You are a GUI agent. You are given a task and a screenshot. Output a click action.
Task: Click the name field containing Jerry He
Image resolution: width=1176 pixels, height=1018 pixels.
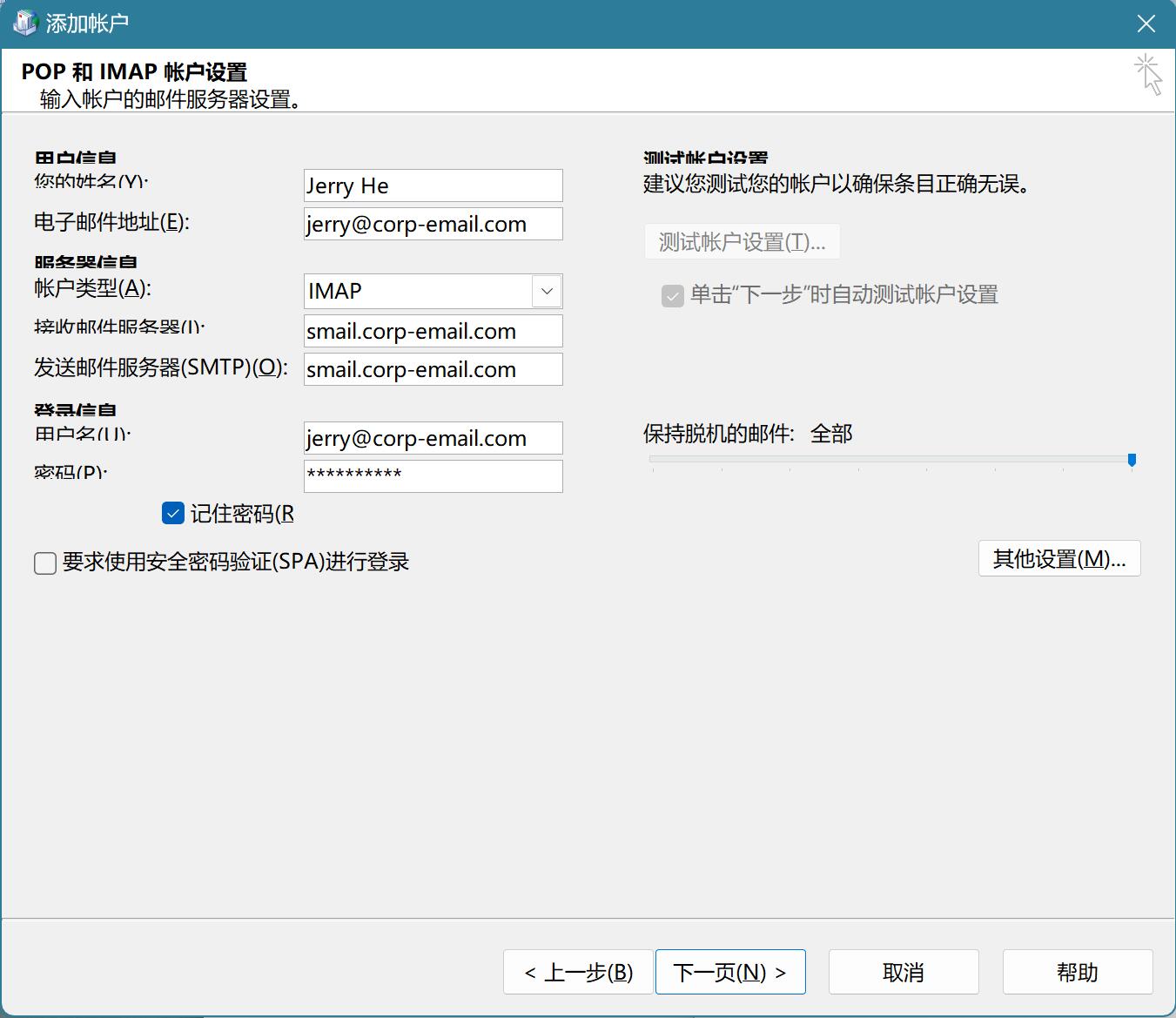point(433,185)
